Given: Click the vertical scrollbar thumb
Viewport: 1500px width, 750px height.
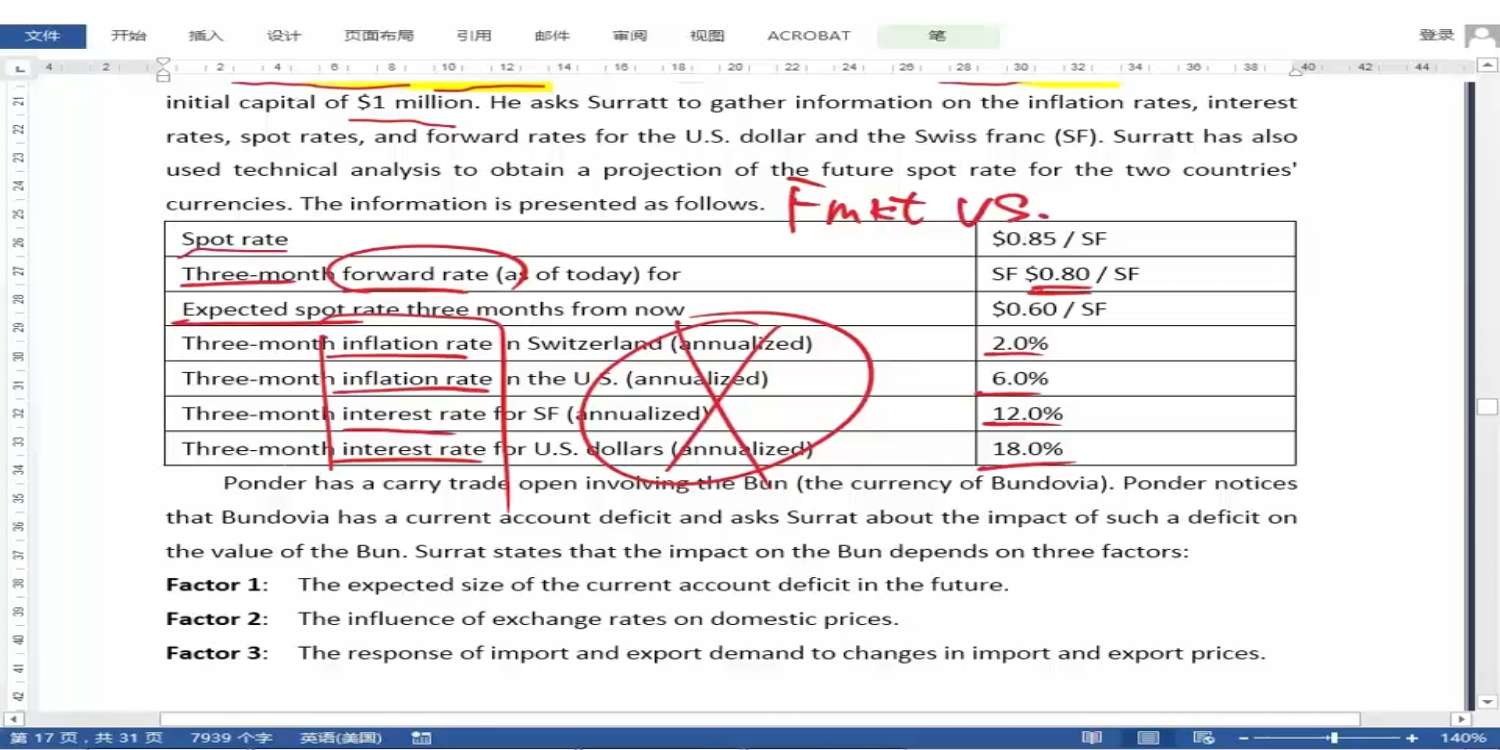Looking at the screenshot, I should tap(1487, 407).
